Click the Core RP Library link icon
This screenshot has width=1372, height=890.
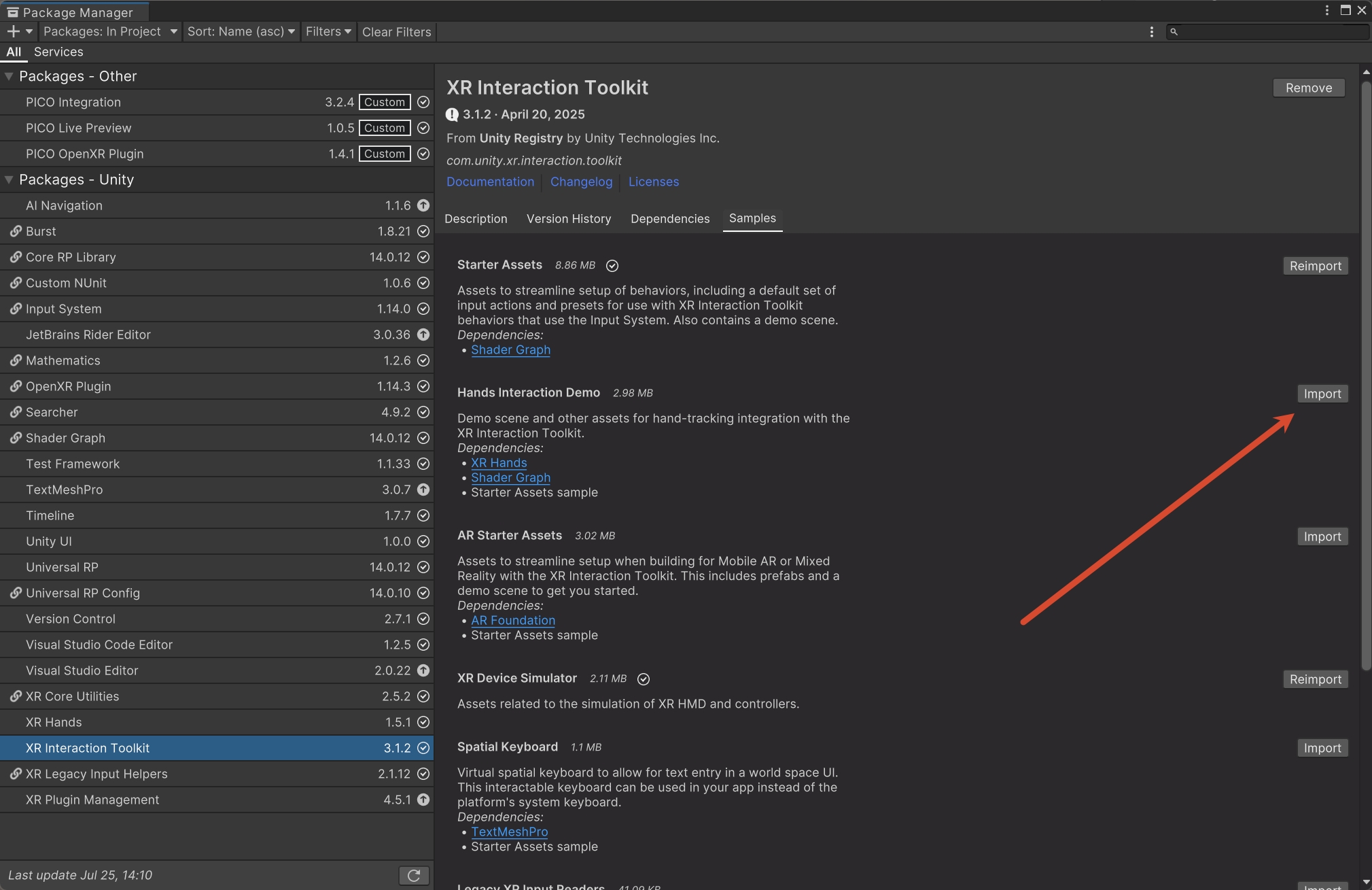[x=16, y=257]
